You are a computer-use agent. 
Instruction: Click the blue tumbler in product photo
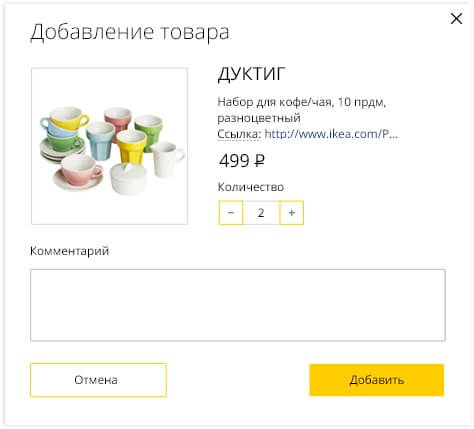pos(100,141)
